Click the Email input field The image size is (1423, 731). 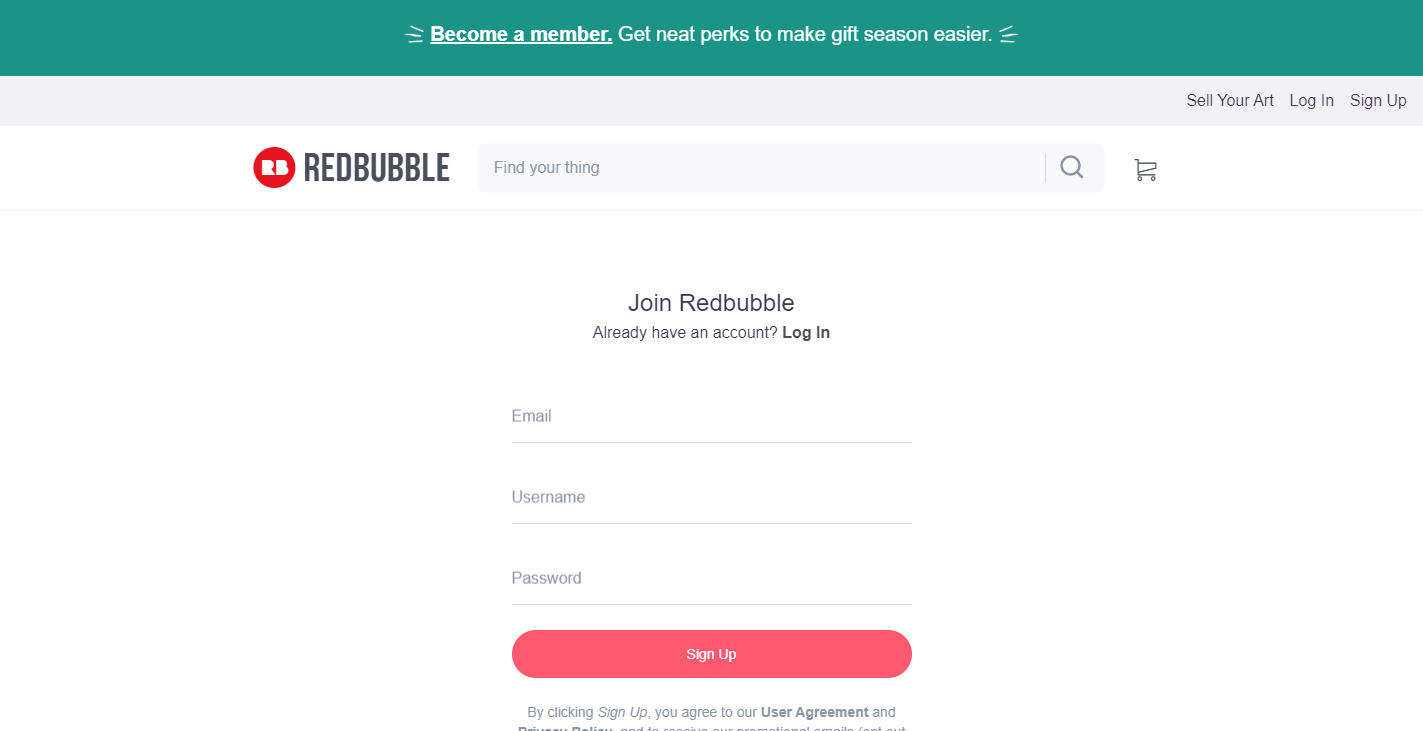[x=711, y=418]
